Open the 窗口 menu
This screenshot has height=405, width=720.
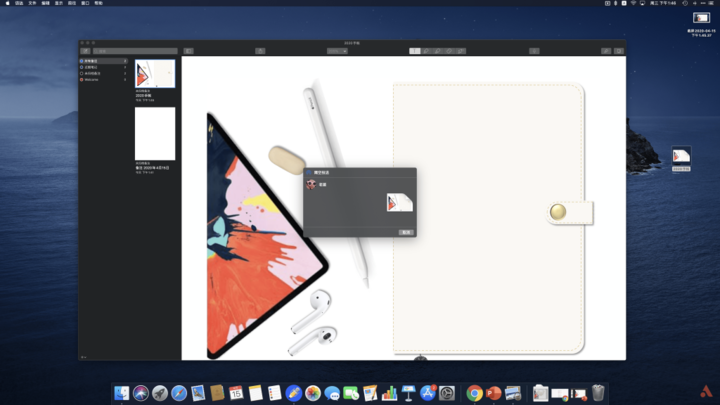(85, 3)
